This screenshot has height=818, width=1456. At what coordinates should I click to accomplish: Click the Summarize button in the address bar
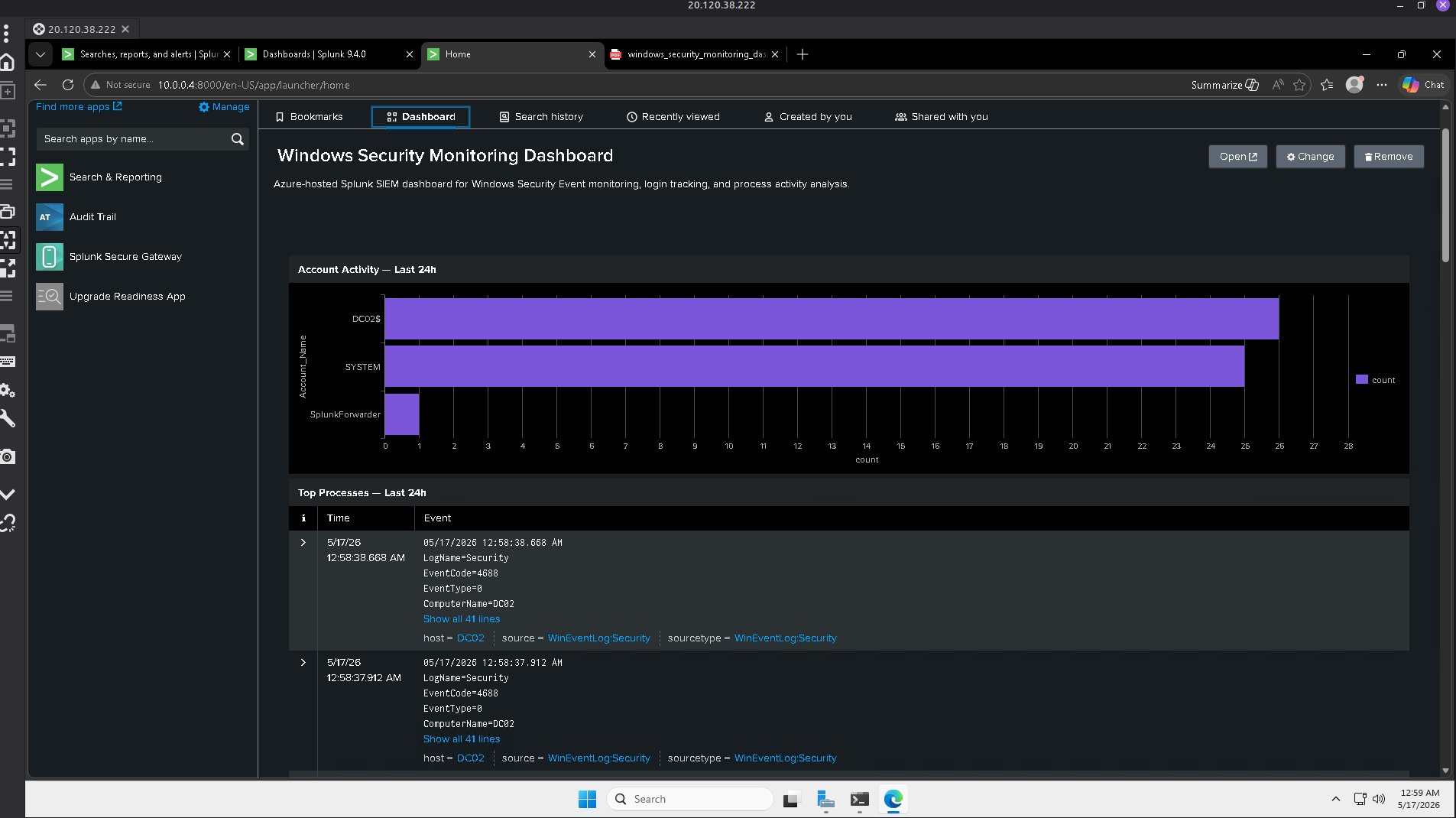pyautogui.click(x=1224, y=85)
